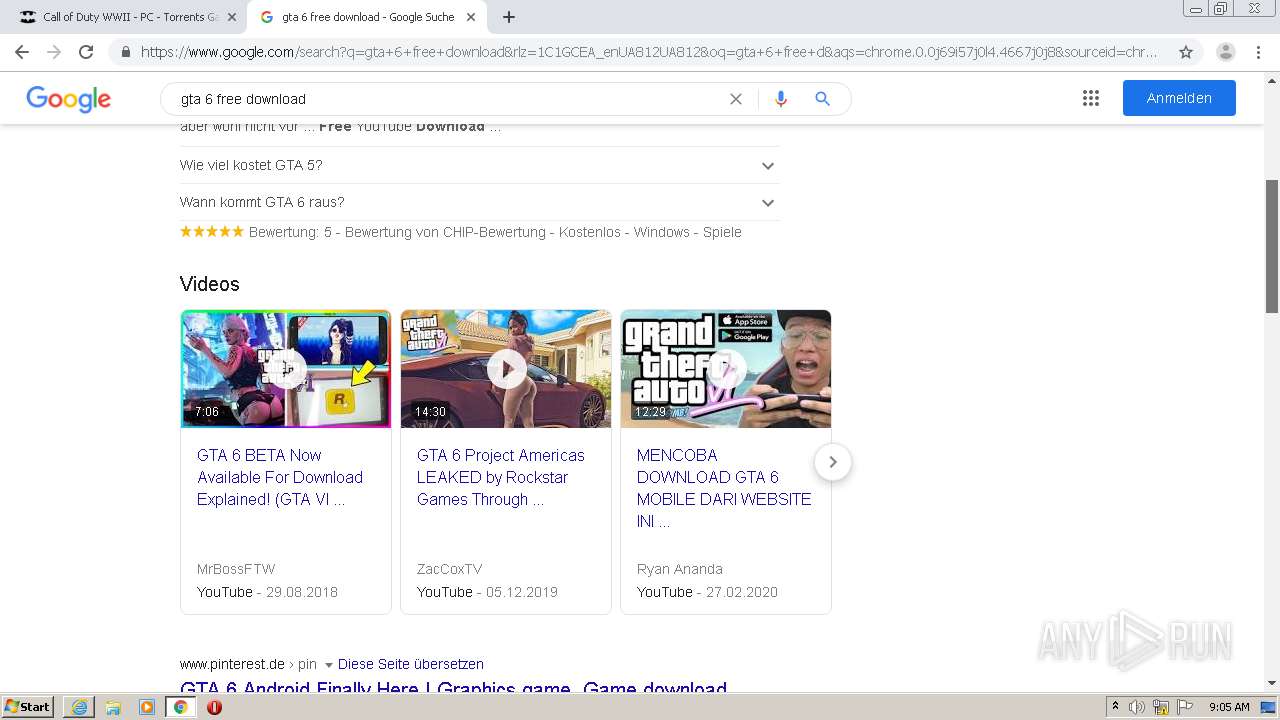The width and height of the screenshot is (1280, 720).
Task: Click the Anmelden sign-in button
Action: (x=1179, y=98)
